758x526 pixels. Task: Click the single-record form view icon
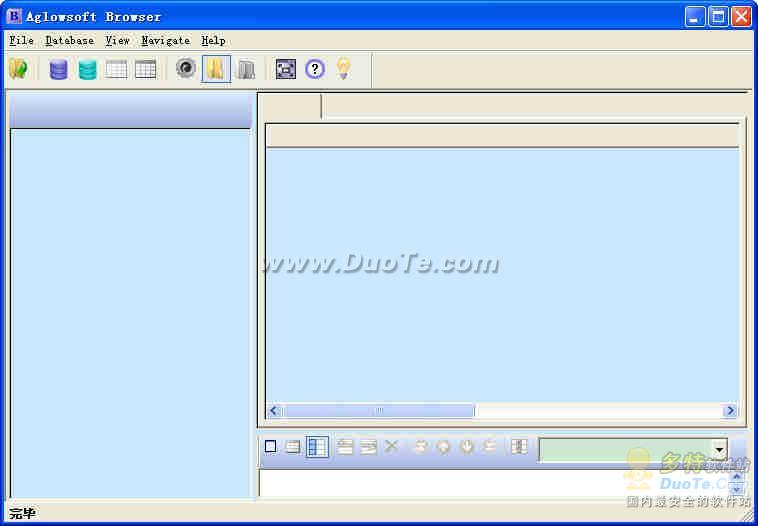[x=292, y=447]
